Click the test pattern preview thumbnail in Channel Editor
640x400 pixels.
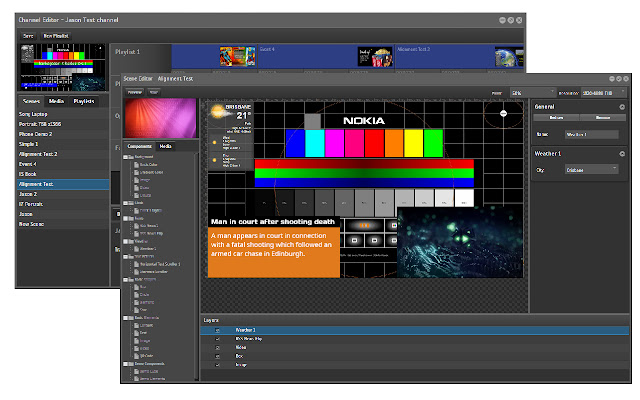coord(63,67)
